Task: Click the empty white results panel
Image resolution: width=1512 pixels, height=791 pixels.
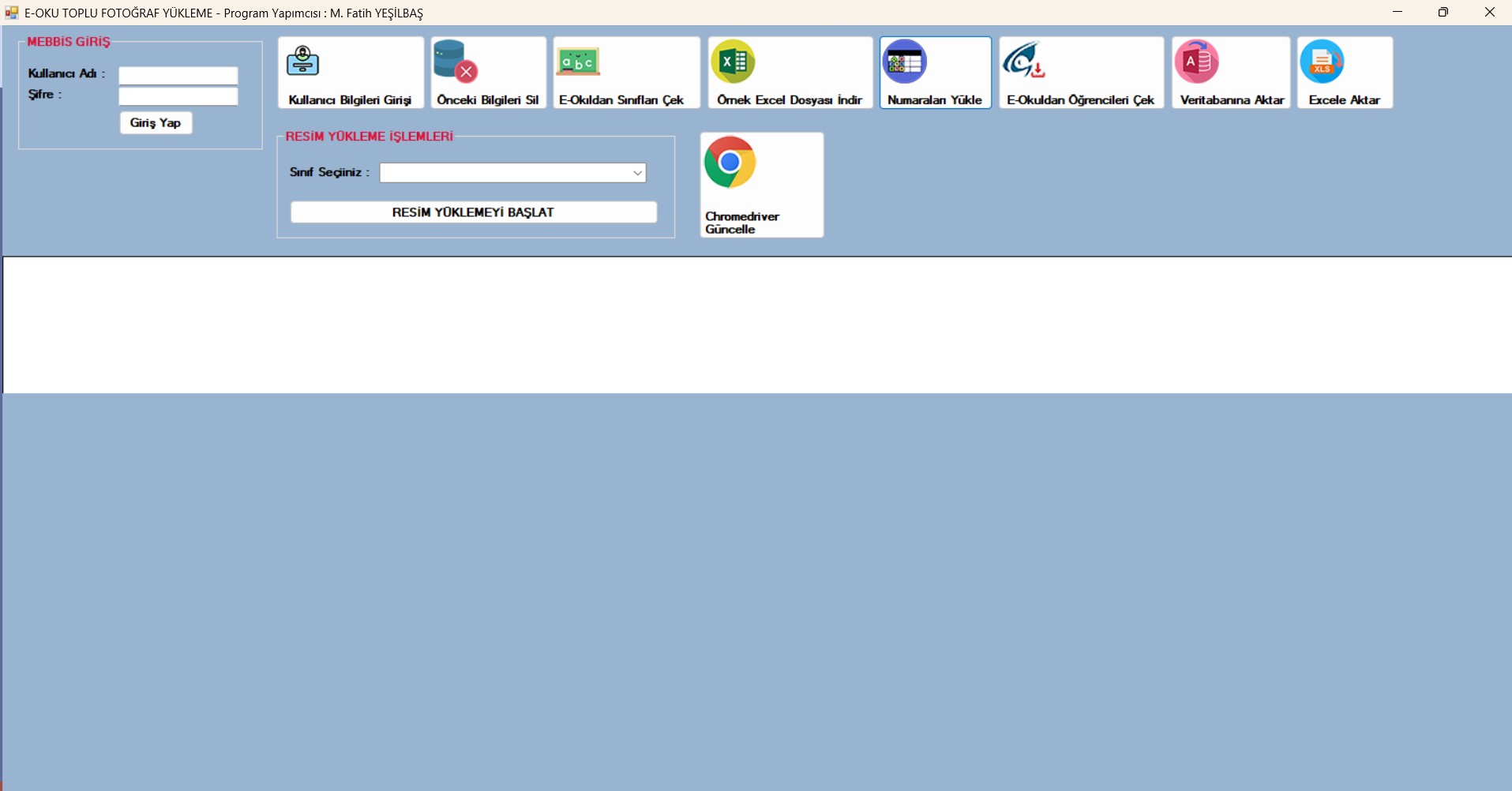Action: (756, 325)
